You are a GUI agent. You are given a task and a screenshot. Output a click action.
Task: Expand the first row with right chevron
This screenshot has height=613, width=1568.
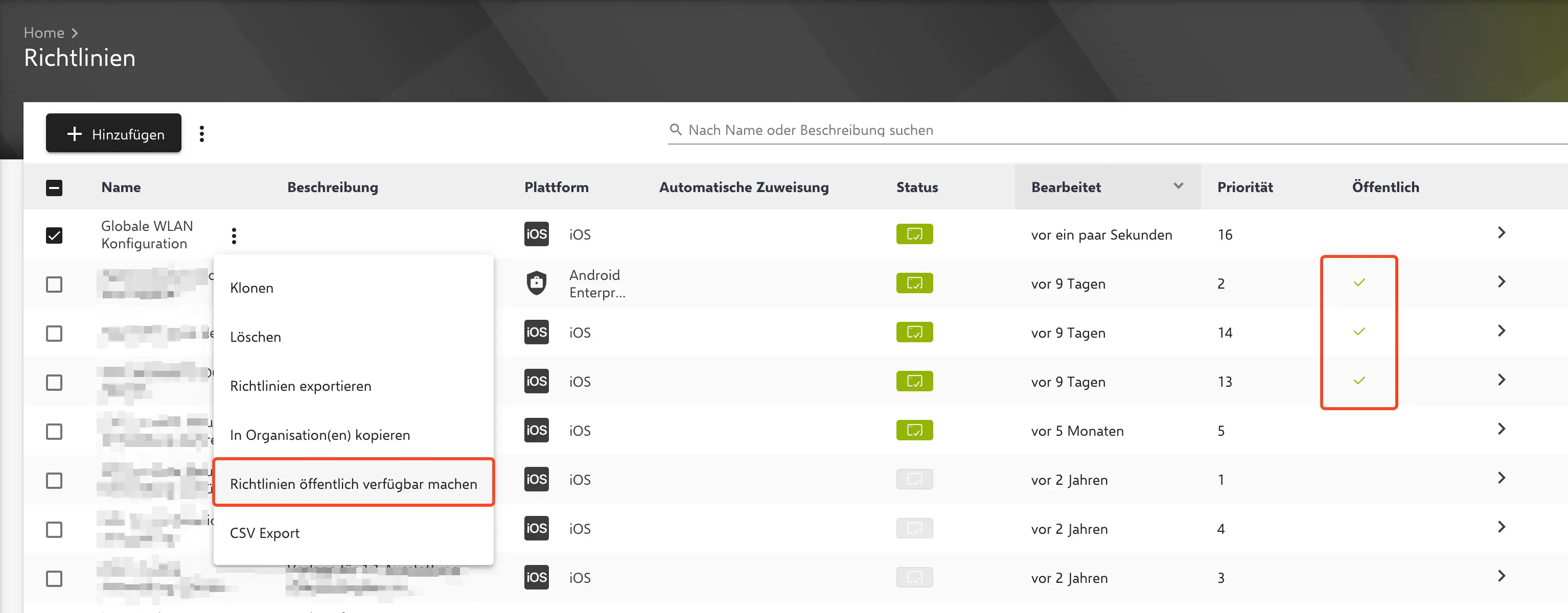1501,233
